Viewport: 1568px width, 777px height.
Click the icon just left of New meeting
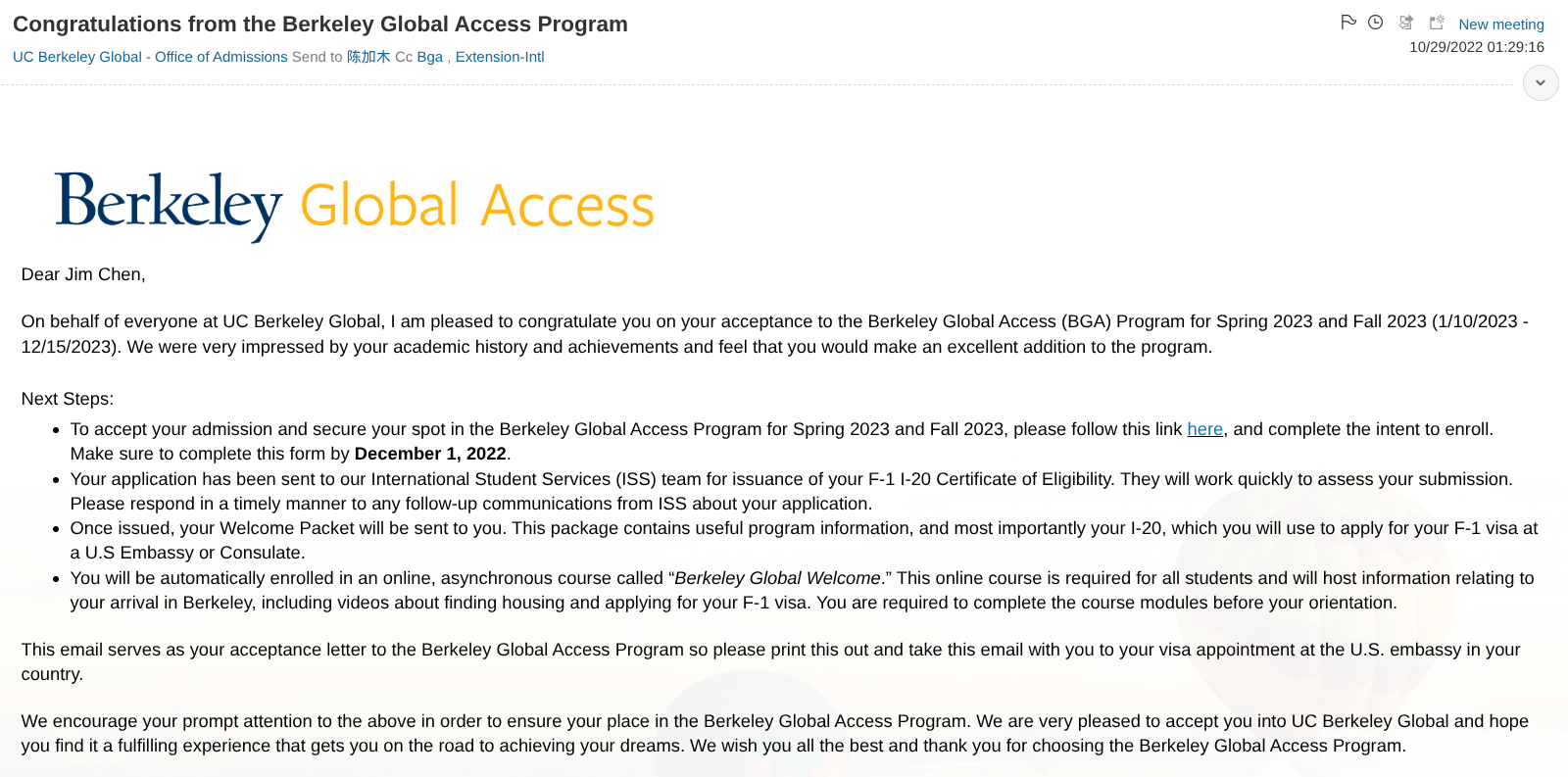click(x=1437, y=23)
